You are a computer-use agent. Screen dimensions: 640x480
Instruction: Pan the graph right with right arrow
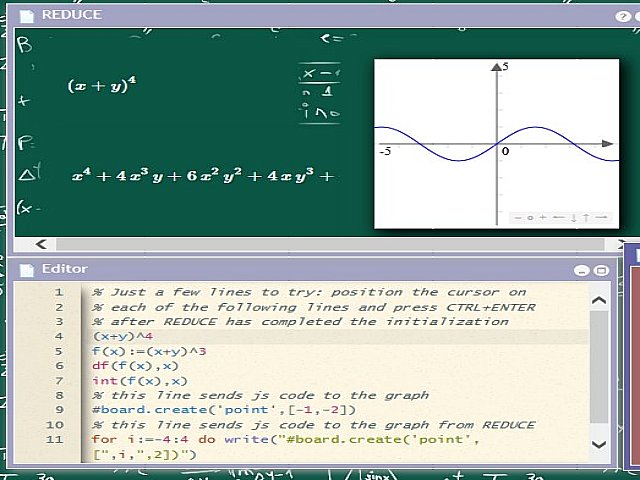601,218
